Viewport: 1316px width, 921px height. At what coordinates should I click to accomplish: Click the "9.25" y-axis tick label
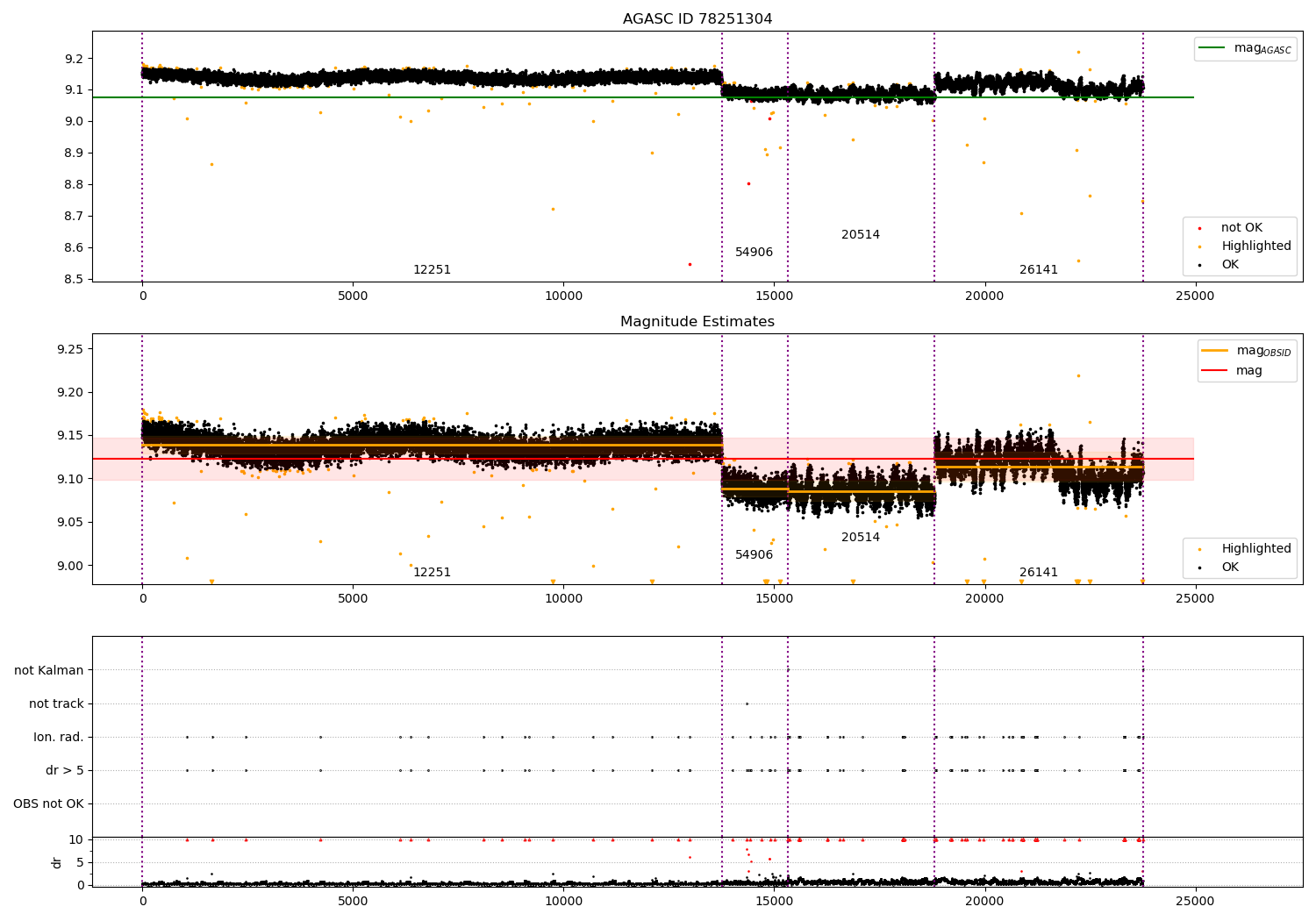coord(69,350)
